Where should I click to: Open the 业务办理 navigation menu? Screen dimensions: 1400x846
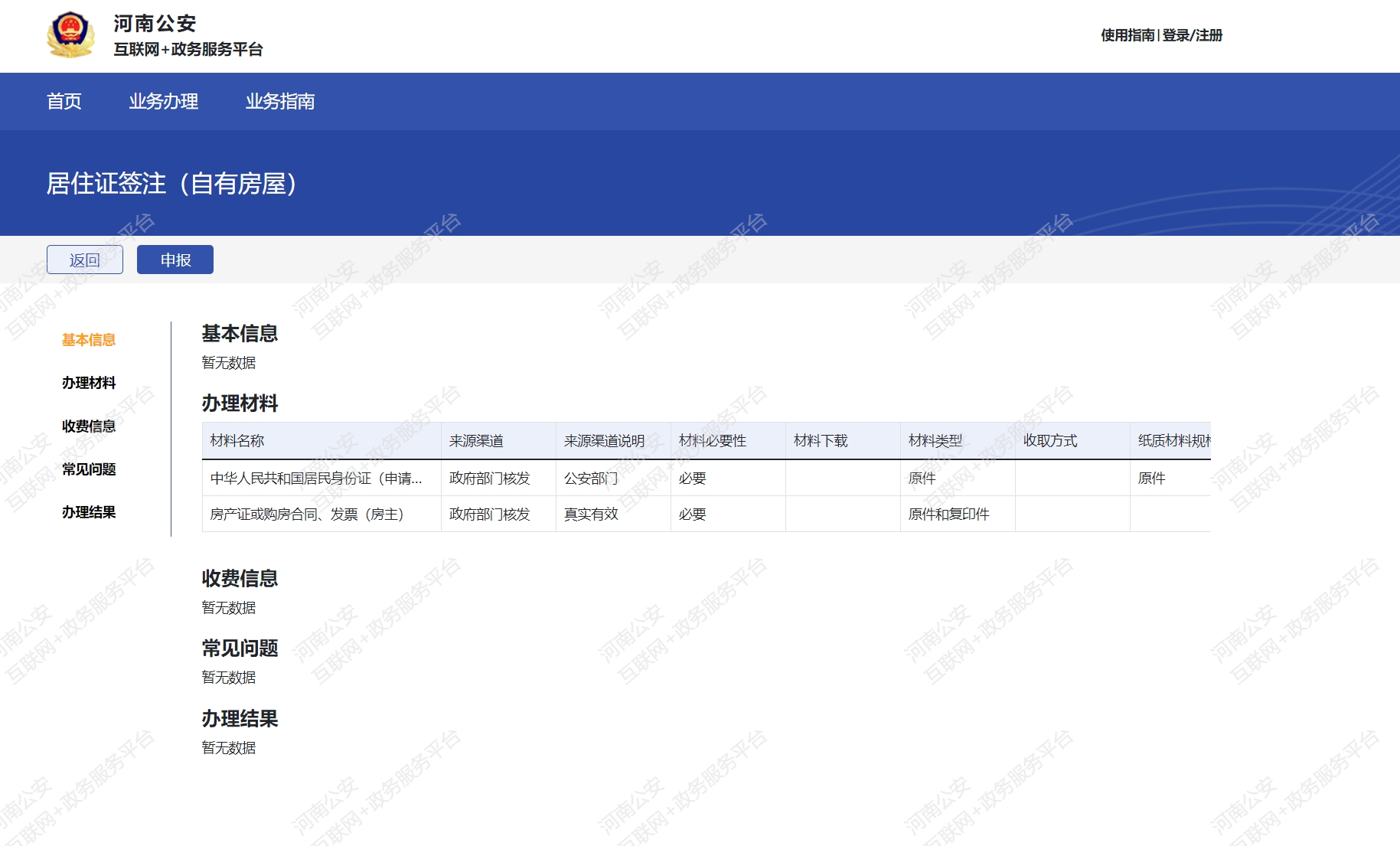point(163,101)
